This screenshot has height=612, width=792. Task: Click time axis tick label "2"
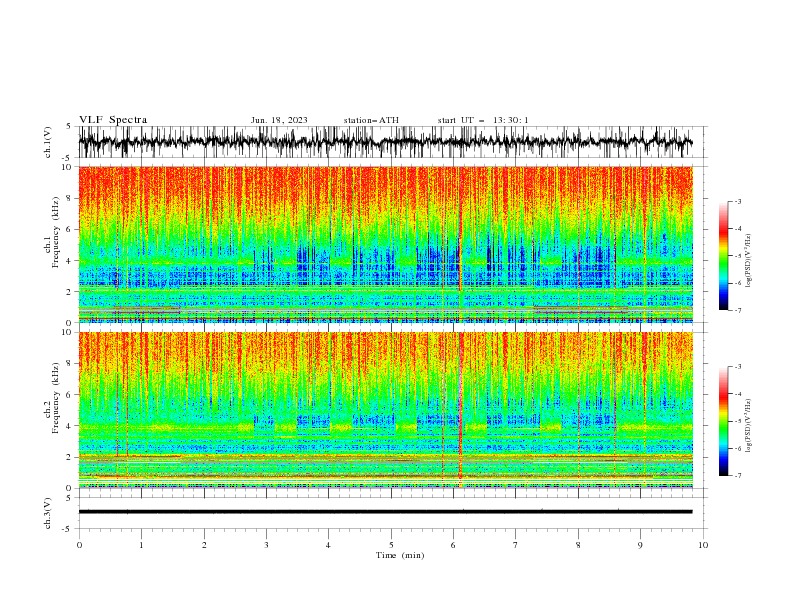(x=204, y=545)
